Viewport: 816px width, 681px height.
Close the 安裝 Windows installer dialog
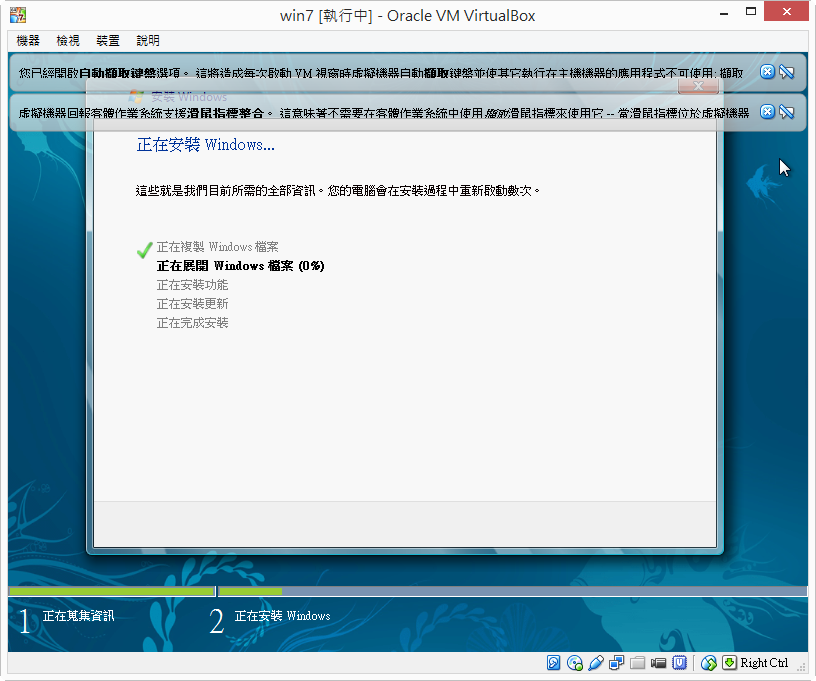[x=698, y=86]
